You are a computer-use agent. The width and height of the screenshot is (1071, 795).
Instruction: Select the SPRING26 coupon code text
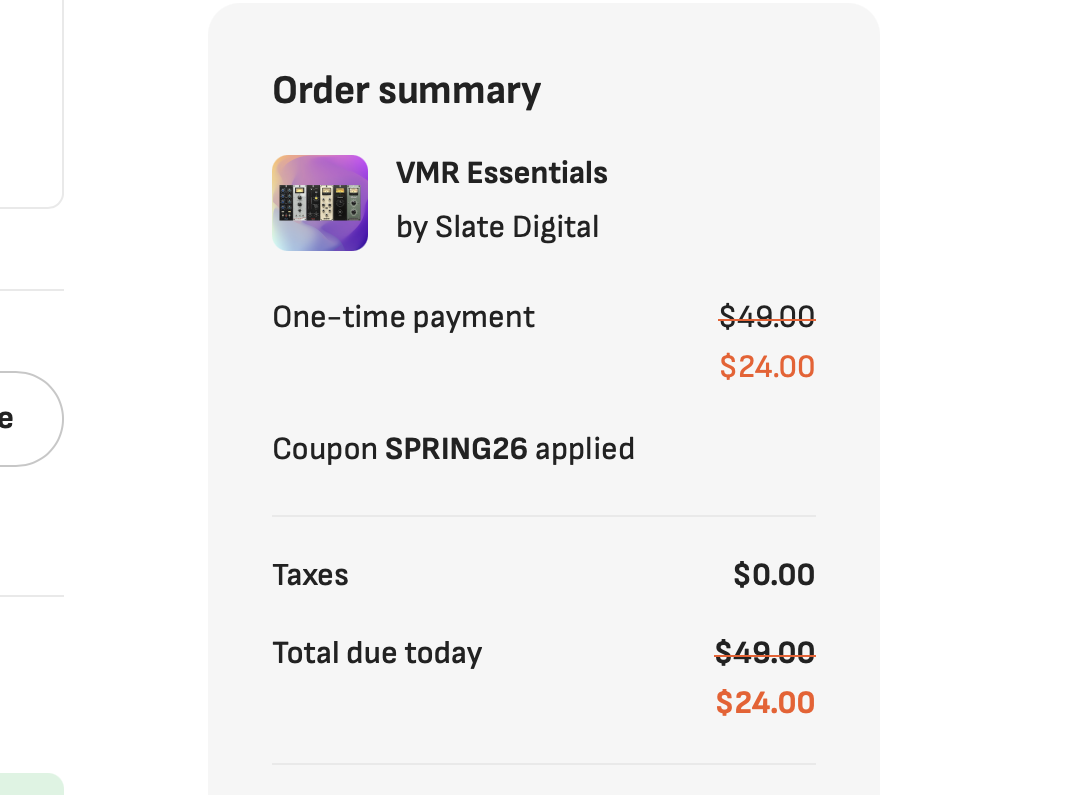(456, 449)
